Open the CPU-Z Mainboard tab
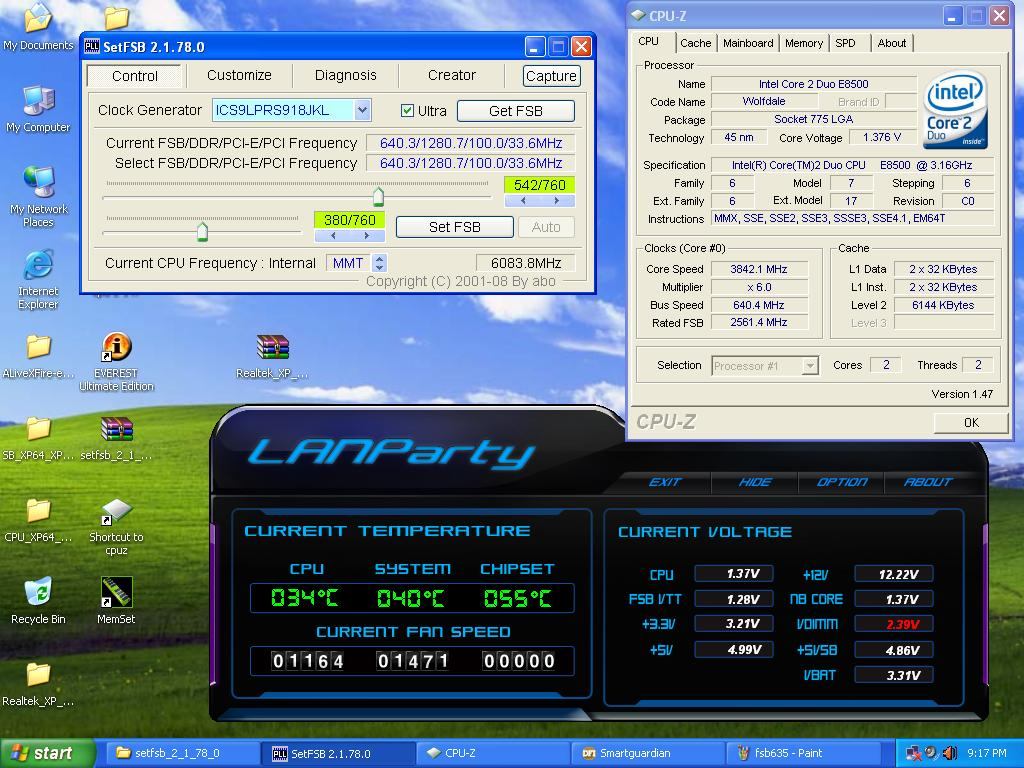The image size is (1024, 768). [748, 43]
